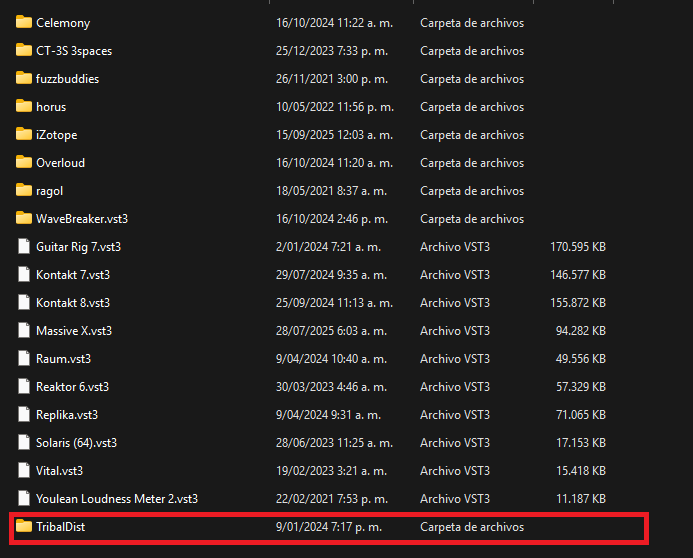Click the ragol folder name
The width and height of the screenshot is (693, 558).
tap(50, 190)
